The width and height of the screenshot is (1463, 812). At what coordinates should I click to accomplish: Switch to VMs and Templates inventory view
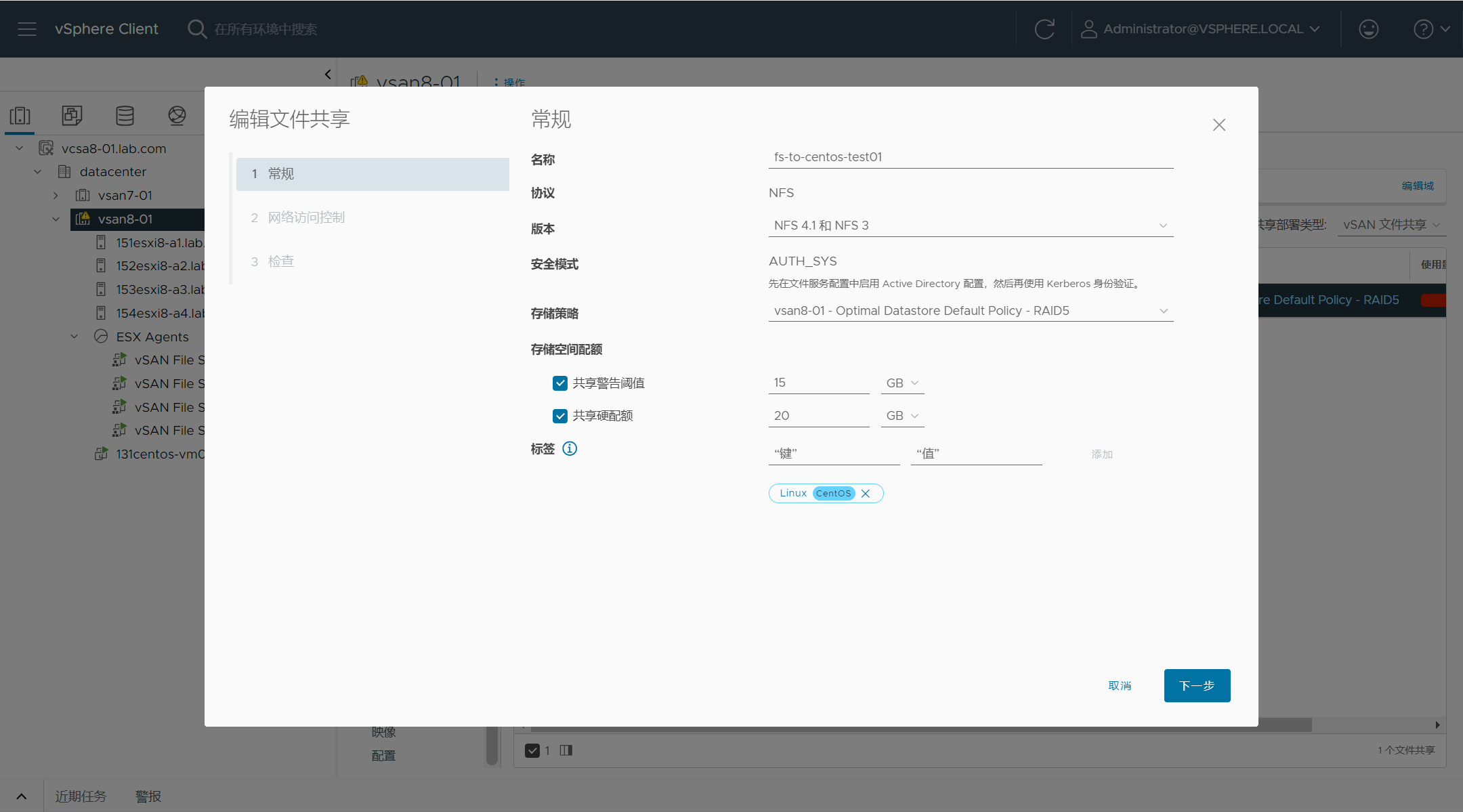click(x=72, y=116)
